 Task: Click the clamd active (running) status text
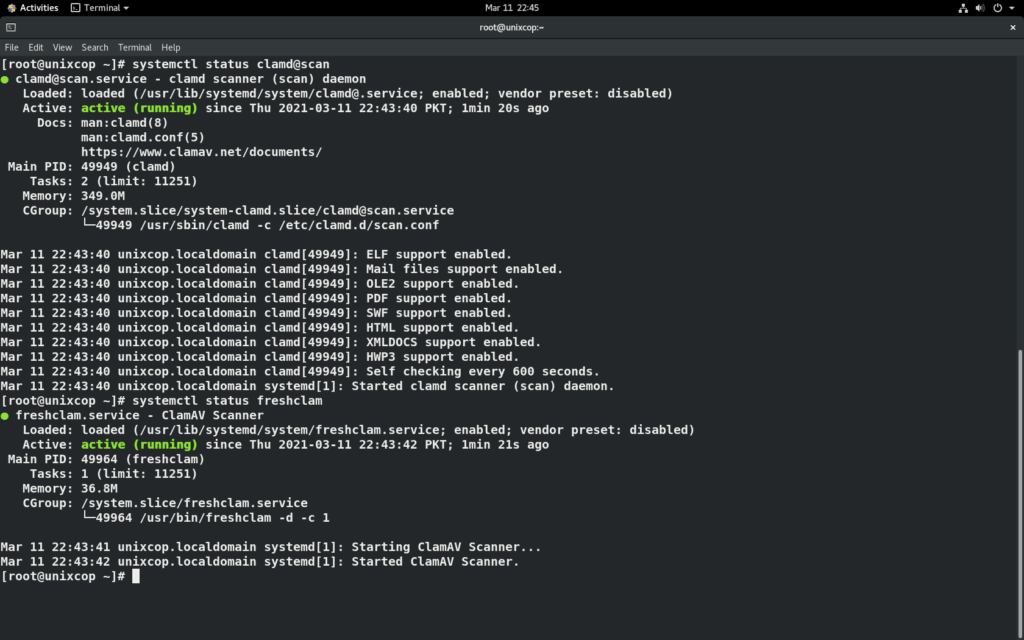tap(139, 108)
